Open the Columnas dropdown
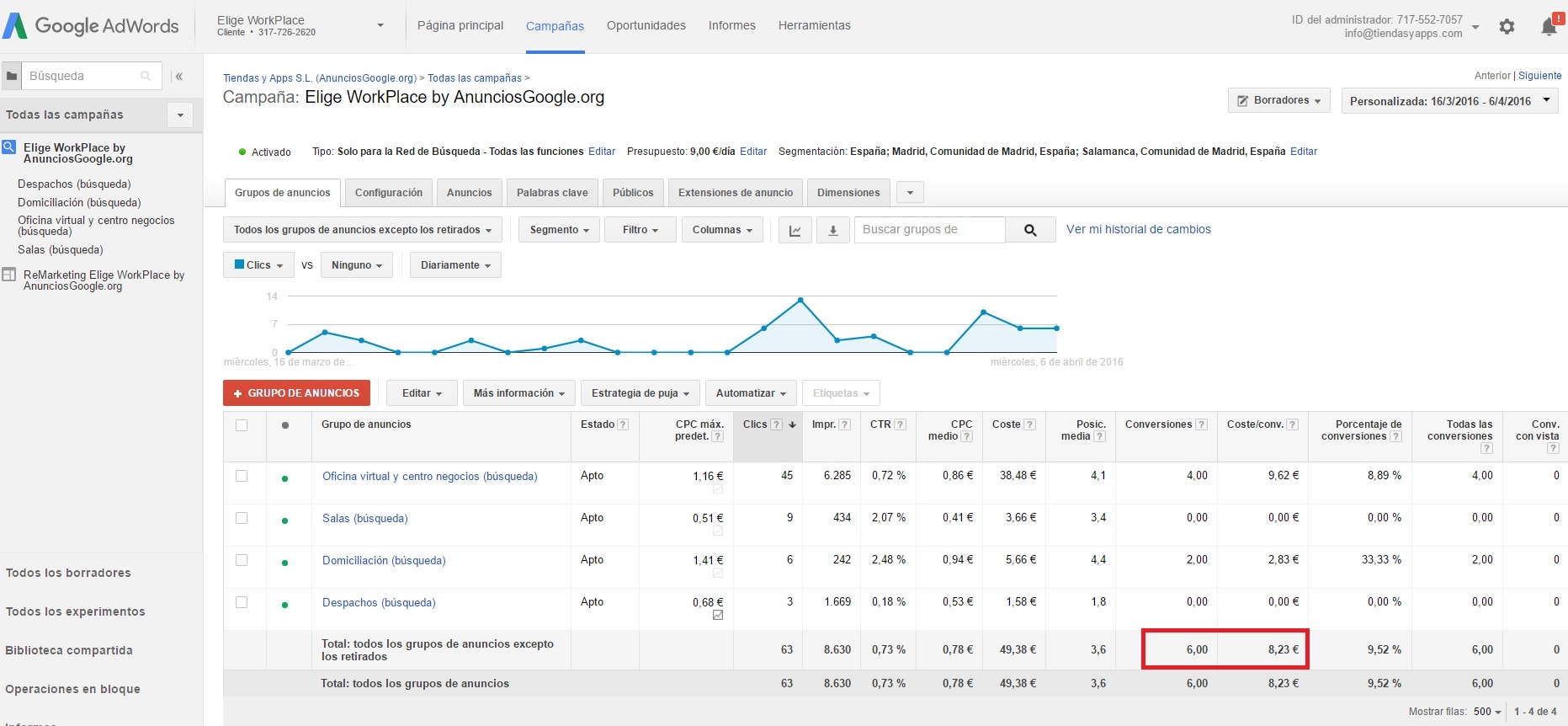Viewport: 1568px width, 726px height. (x=722, y=230)
